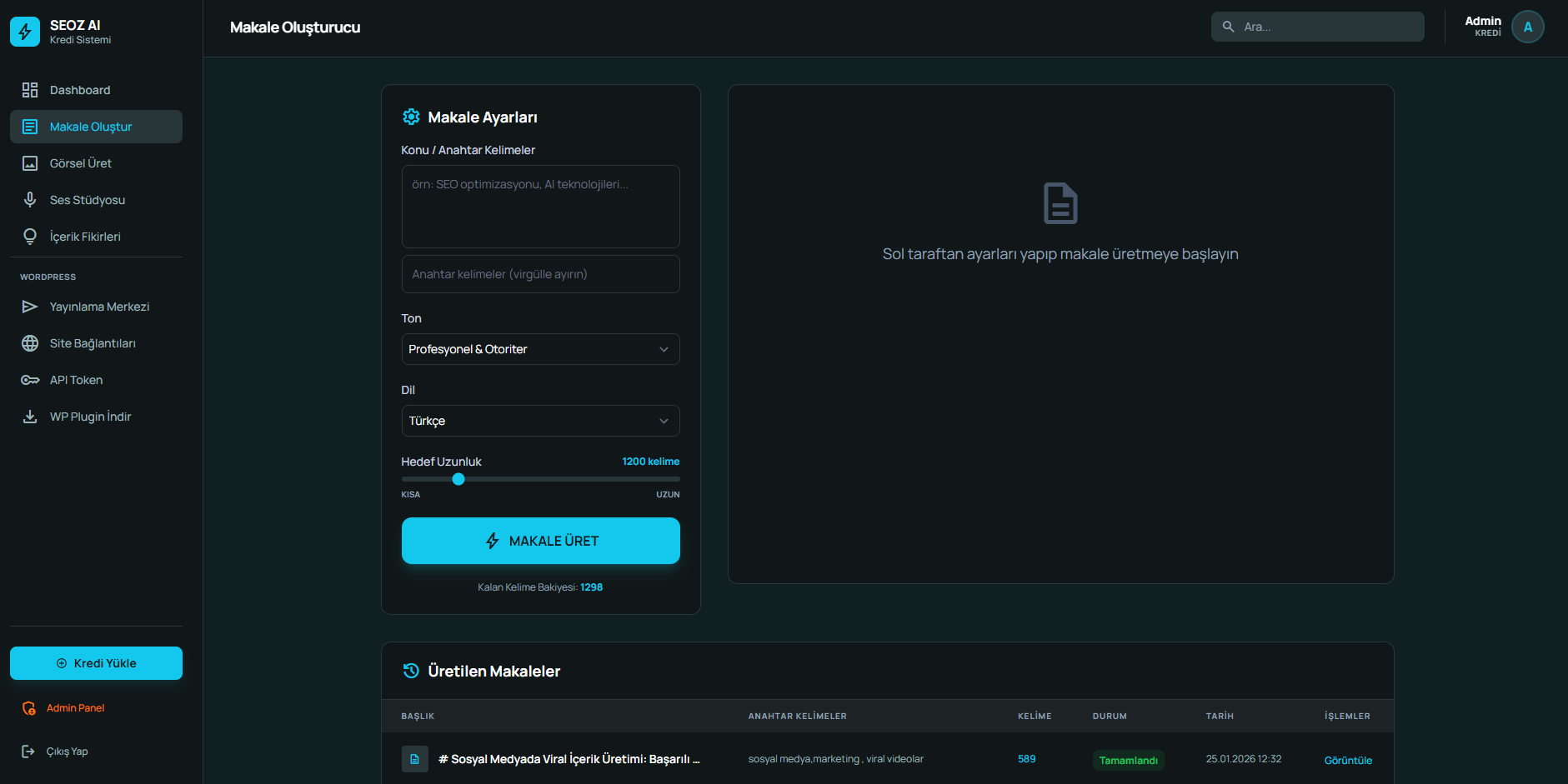This screenshot has width=1568, height=784.
Task: Click the Site Bağlantıları globe icon
Action: [30, 343]
